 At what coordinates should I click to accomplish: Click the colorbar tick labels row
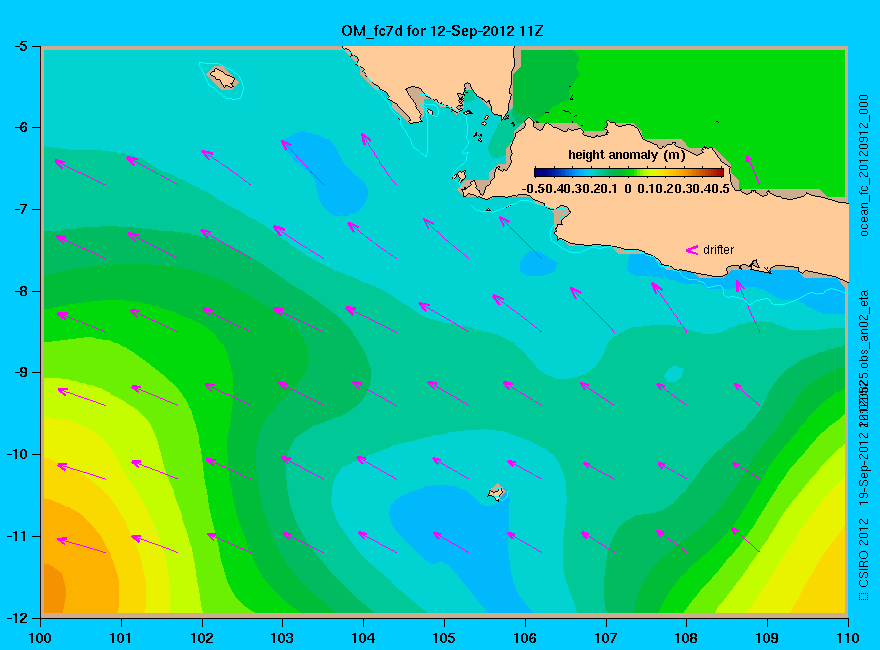coord(626,189)
